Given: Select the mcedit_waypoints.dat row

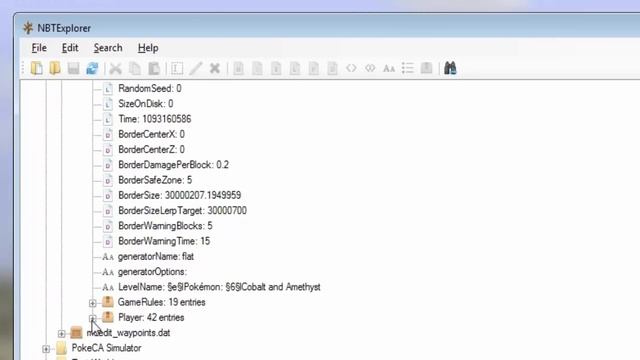Looking at the screenshot, I should point(128,333).
